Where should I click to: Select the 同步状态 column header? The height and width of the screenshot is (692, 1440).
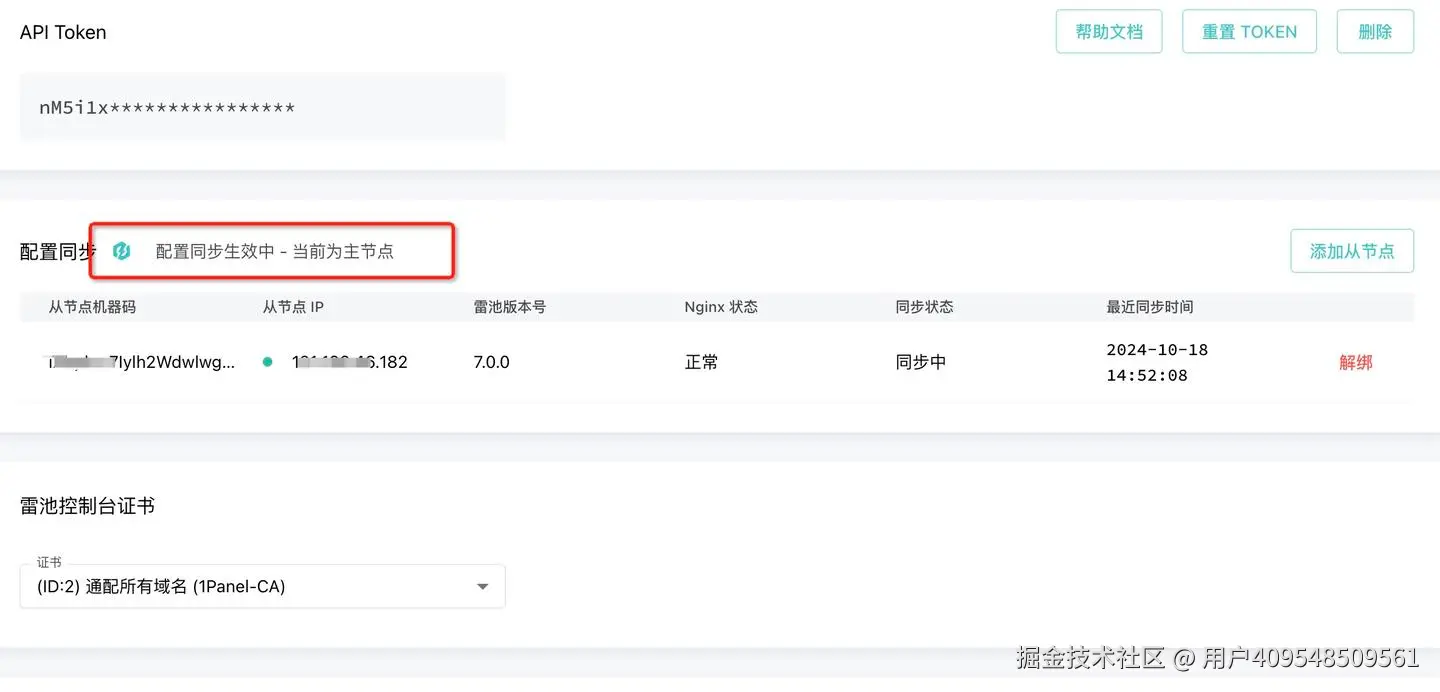[x=924, y=307]
